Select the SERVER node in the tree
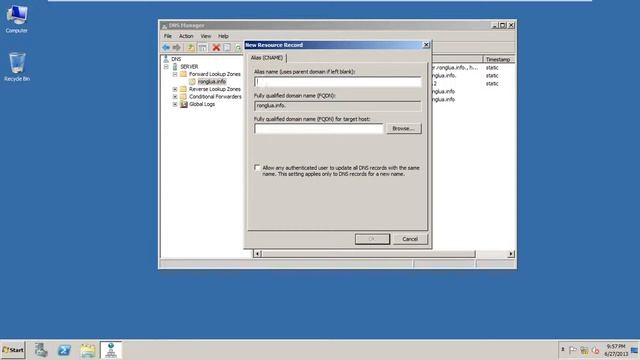 pyautogui.click(x=189, y=67)
